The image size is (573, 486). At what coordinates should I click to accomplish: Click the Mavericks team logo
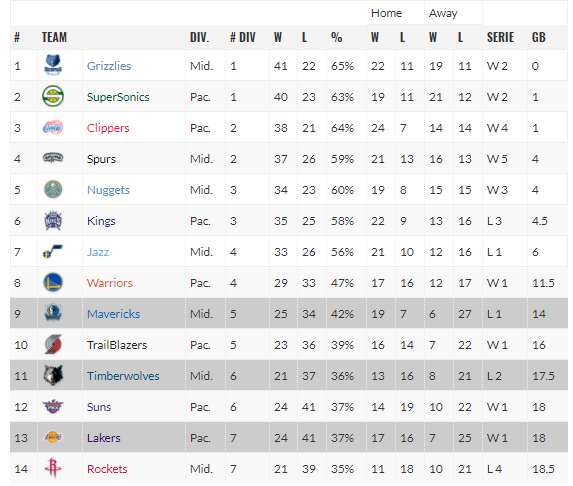pos(53,314)
